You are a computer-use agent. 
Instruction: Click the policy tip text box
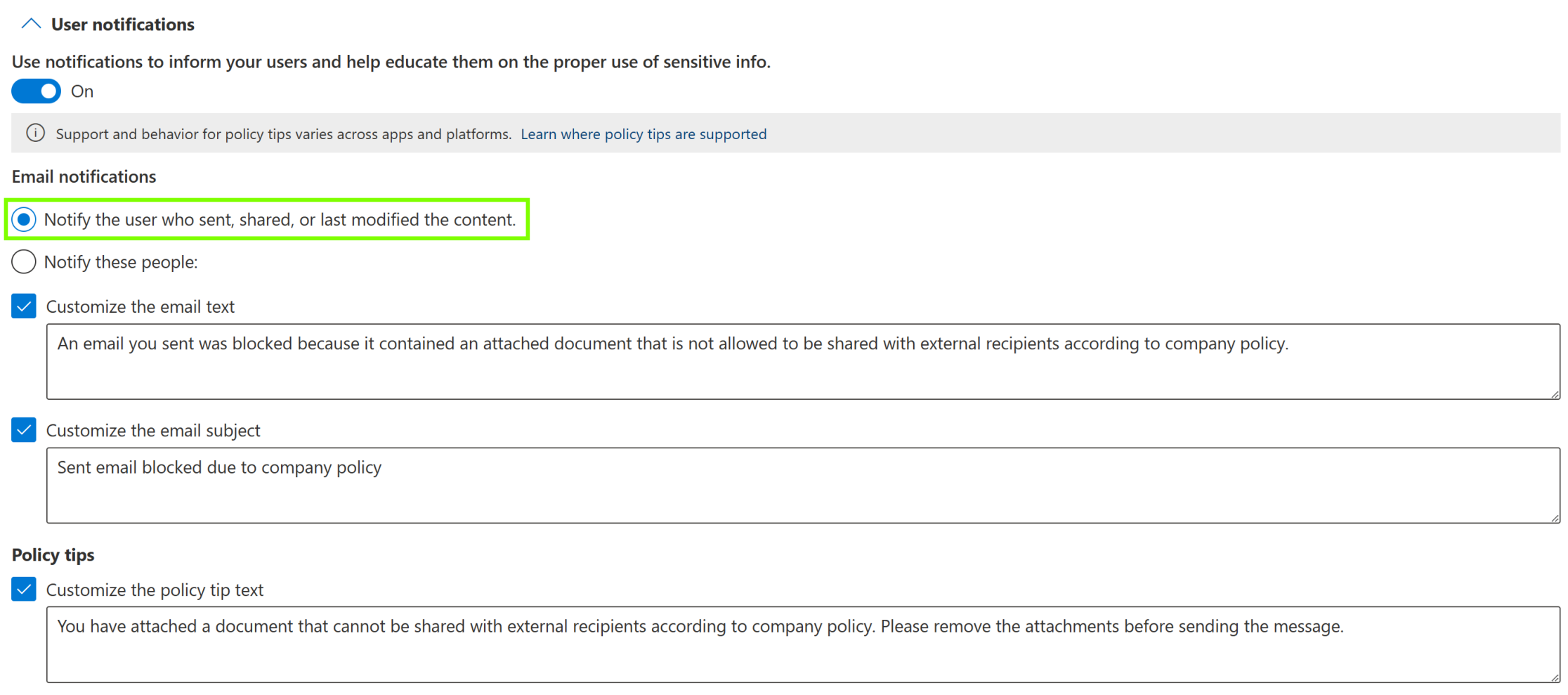pyautogui.click(x=773, y=644)
